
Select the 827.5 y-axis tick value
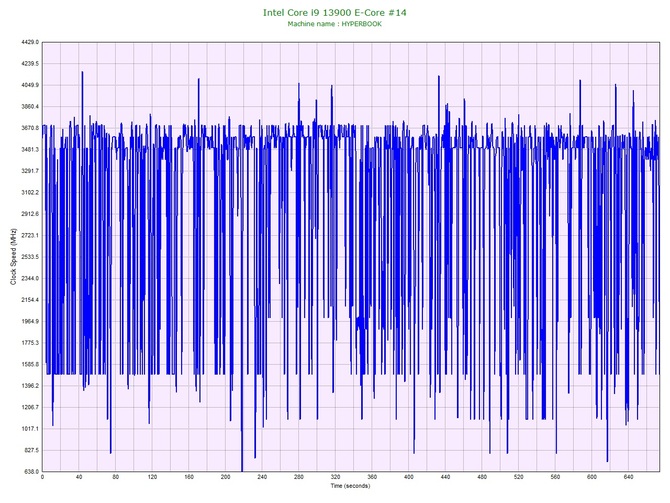click(x=31, y=450)
